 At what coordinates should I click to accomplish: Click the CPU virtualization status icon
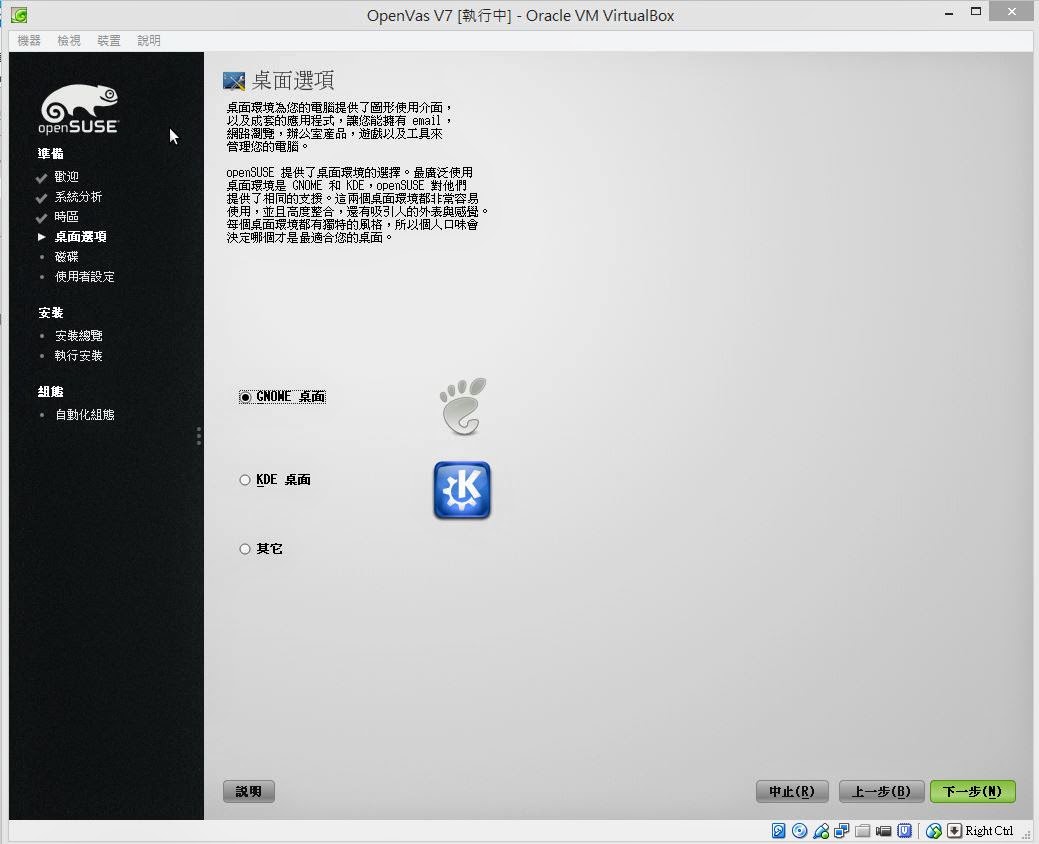pyautogui.click(x=904, y=831)
